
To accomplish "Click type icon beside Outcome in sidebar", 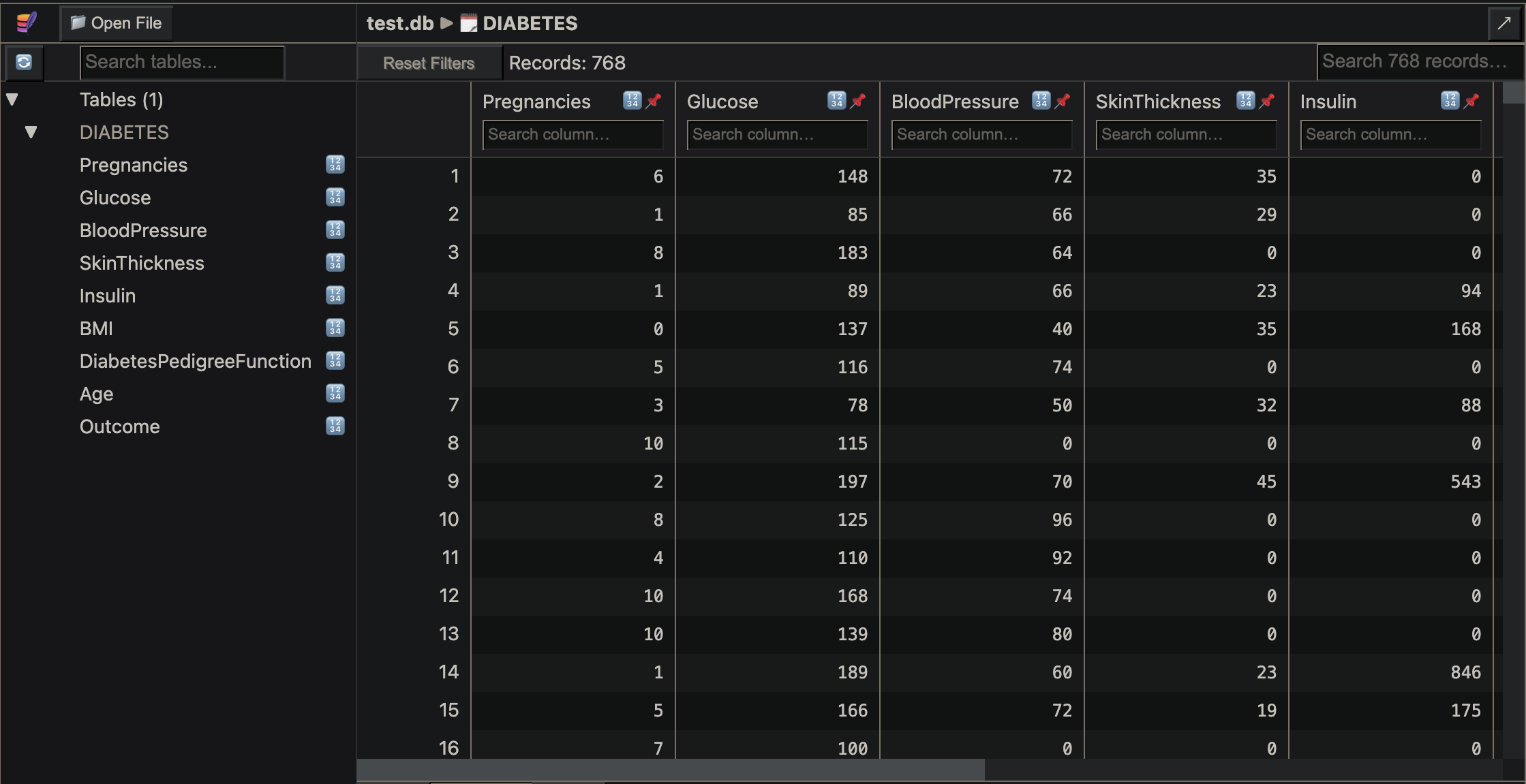I will tap(335, 426).
